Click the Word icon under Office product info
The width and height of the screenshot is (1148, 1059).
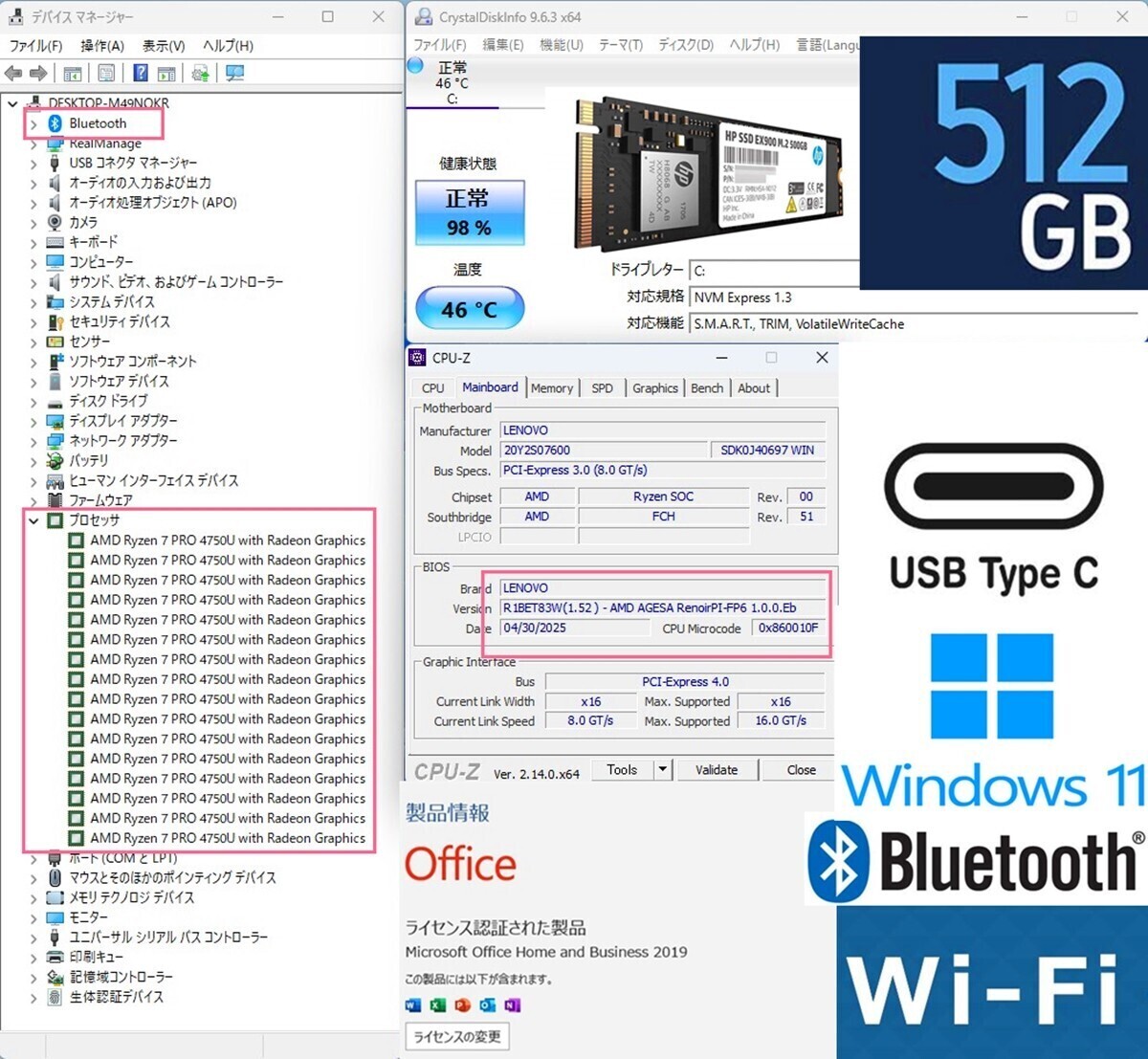point(413,1004)
